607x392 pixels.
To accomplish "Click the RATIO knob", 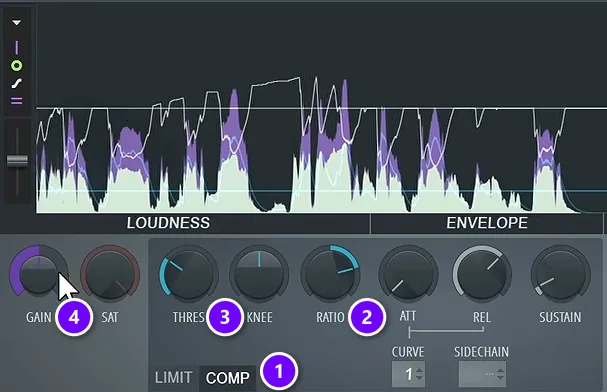I will pyautogui.click(x=330, y=273).
